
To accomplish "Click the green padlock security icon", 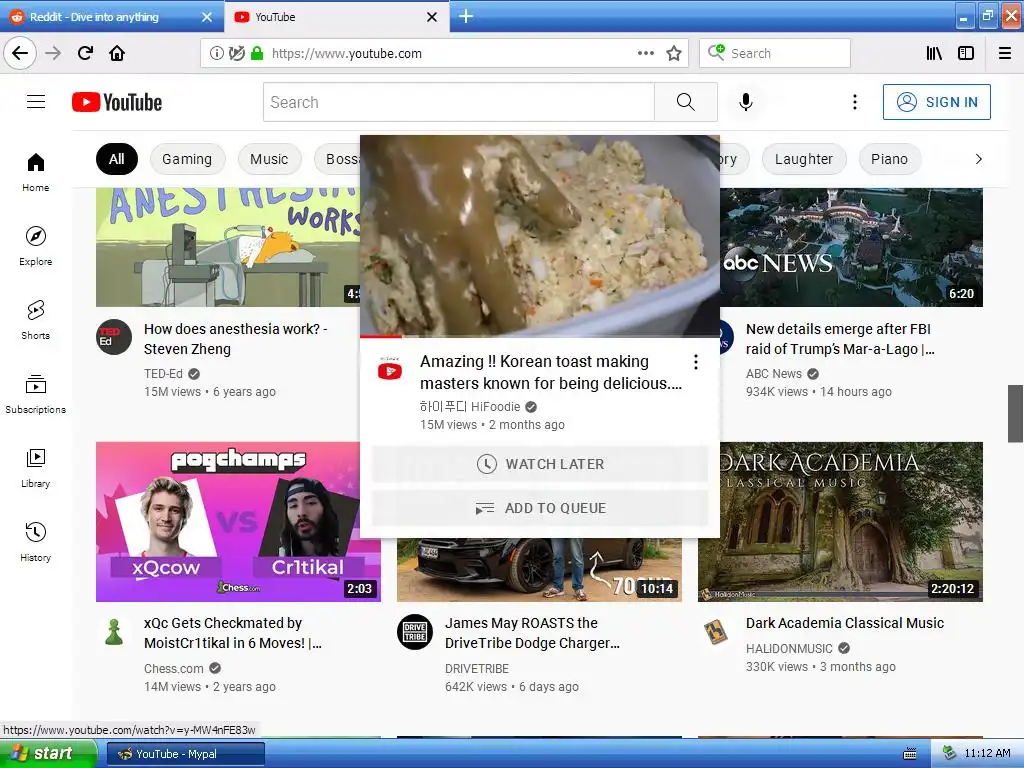I will pyautogui.click(x=257, y=53).
